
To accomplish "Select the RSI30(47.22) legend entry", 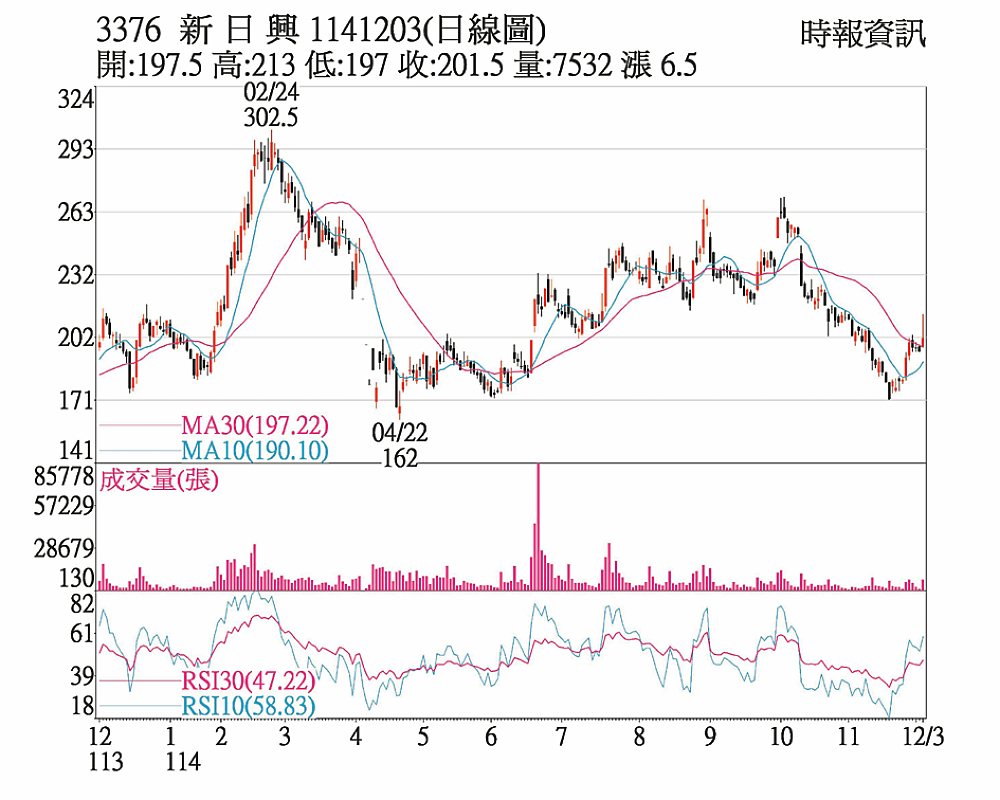I will click(x=248, y=682).
